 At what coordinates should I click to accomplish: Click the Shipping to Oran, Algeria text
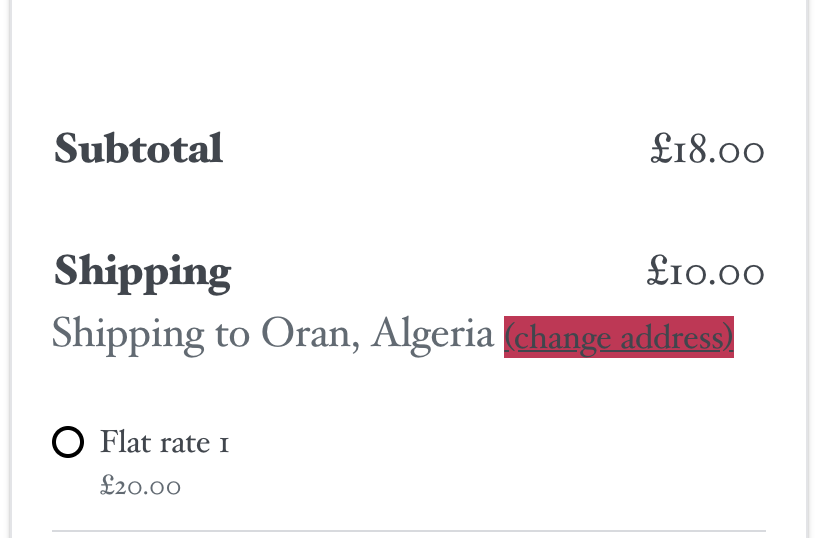(x=273, y=335)
